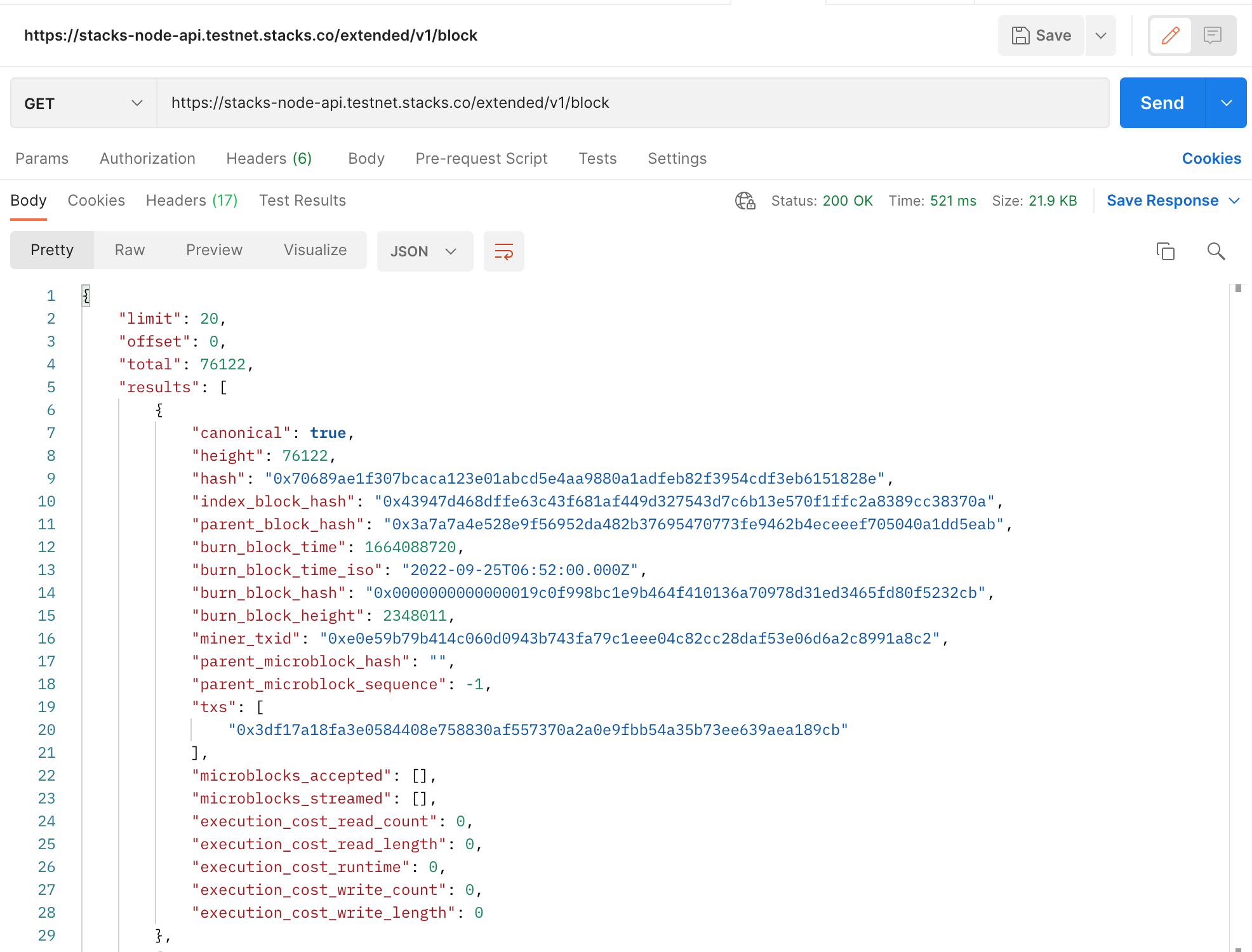
Task: Open the Authorization request tab
Action: [x=147, y=159]
